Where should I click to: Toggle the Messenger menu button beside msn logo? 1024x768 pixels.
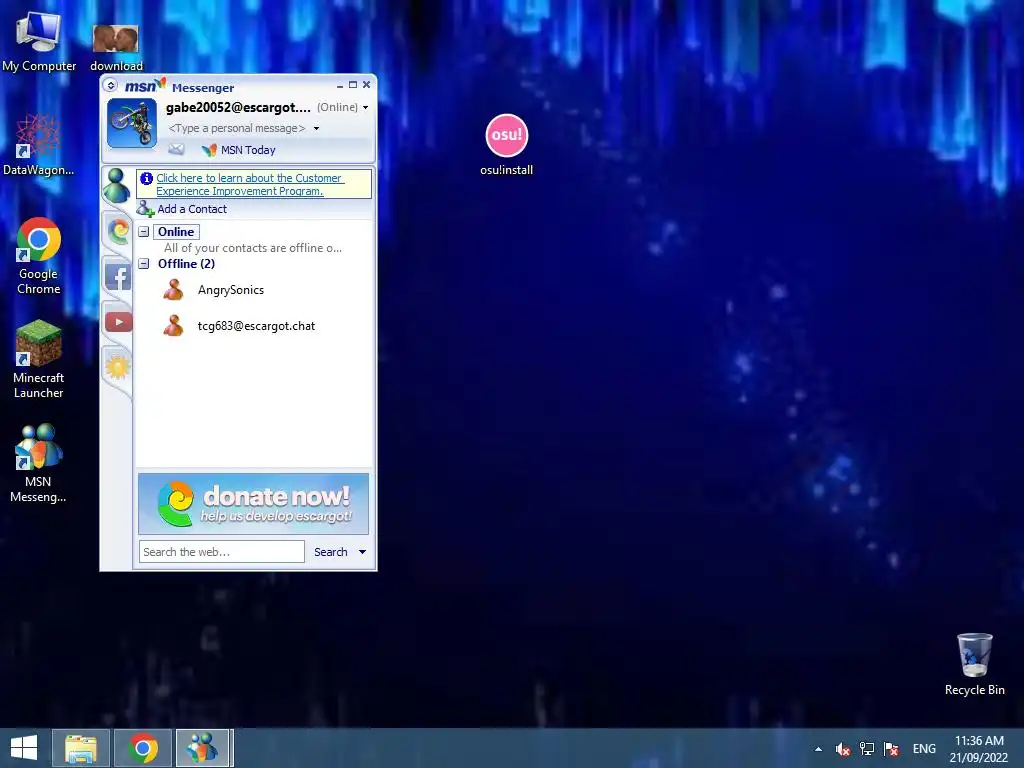click(110, 85)
